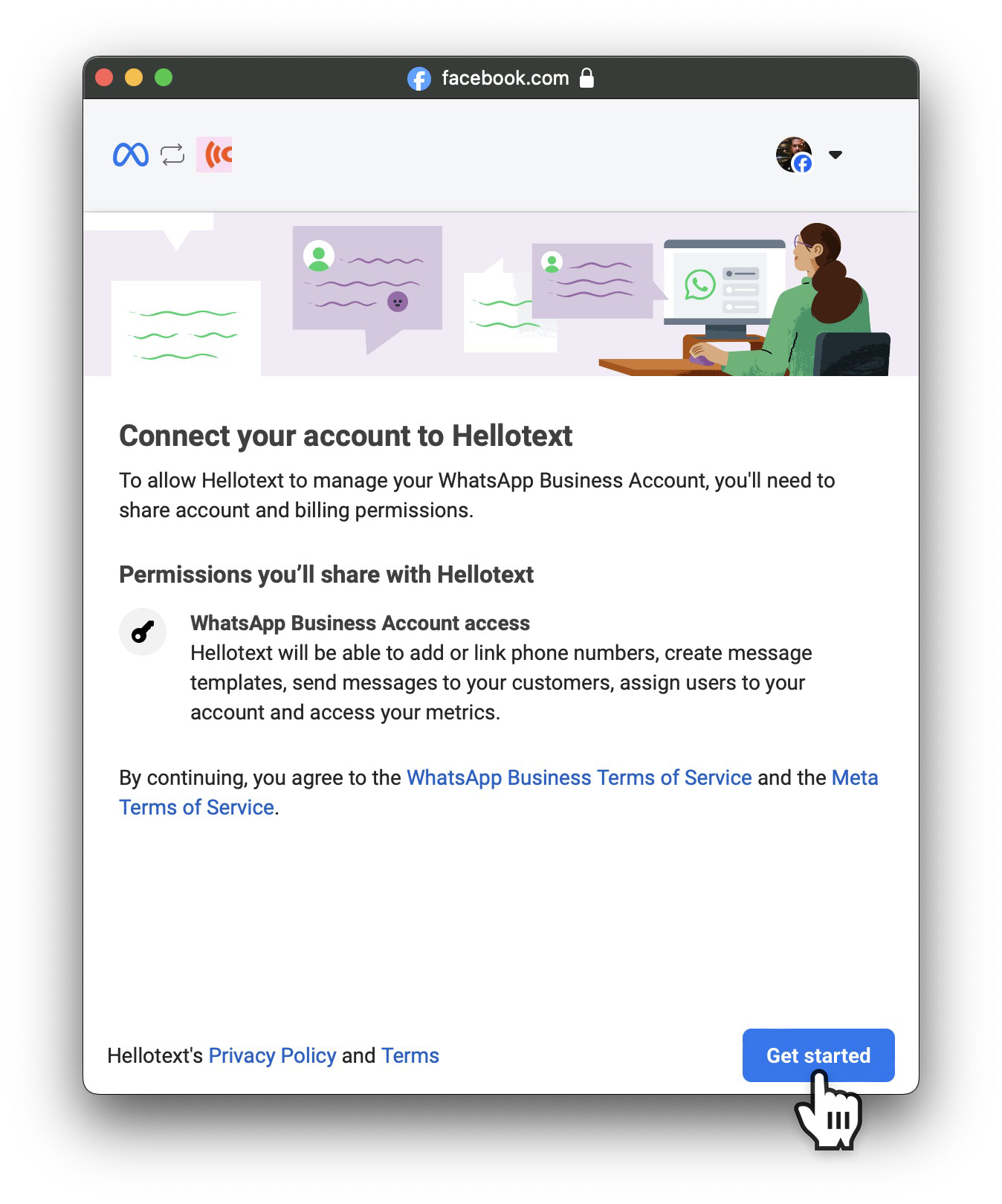The width and height of the screenshot is (1002, 1204).
Task: Minimize the window with yellow button
Action: click(134, 77)
